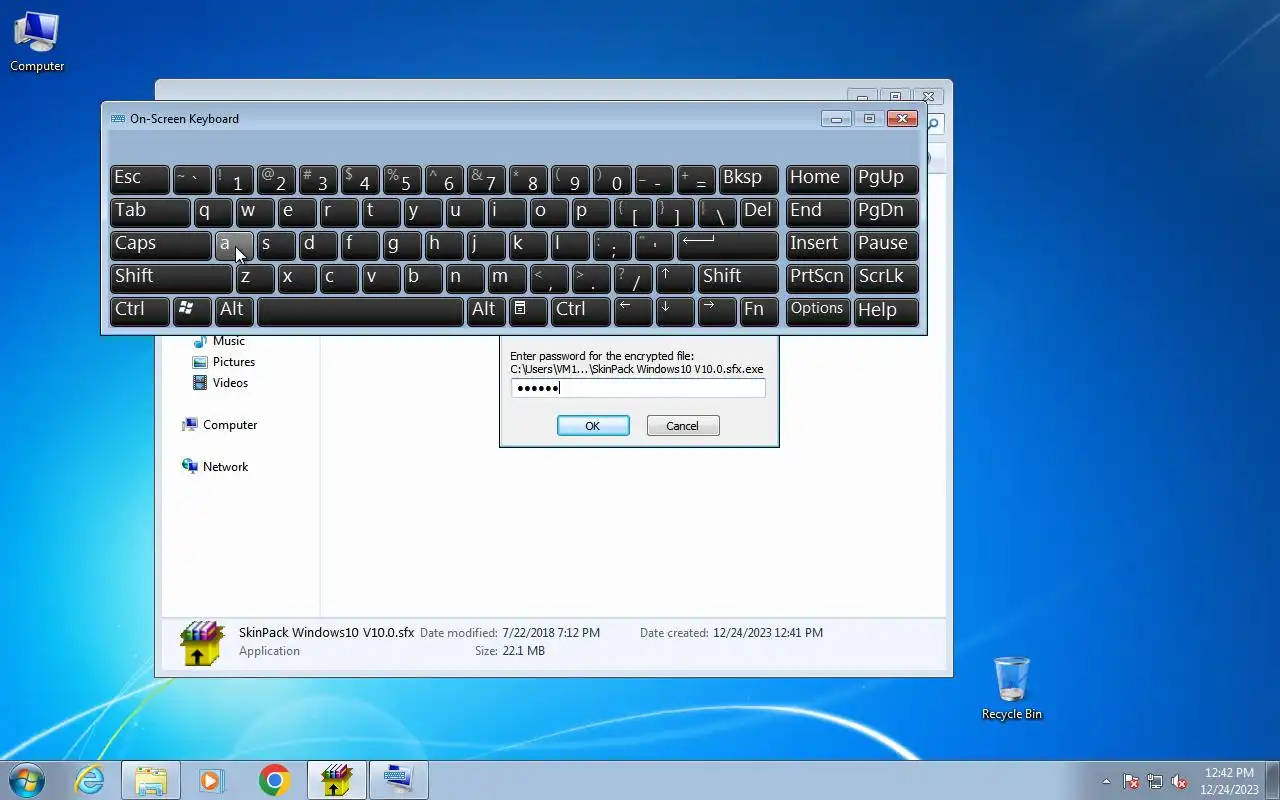Launch Google Chrome from the taskbar

274,780
